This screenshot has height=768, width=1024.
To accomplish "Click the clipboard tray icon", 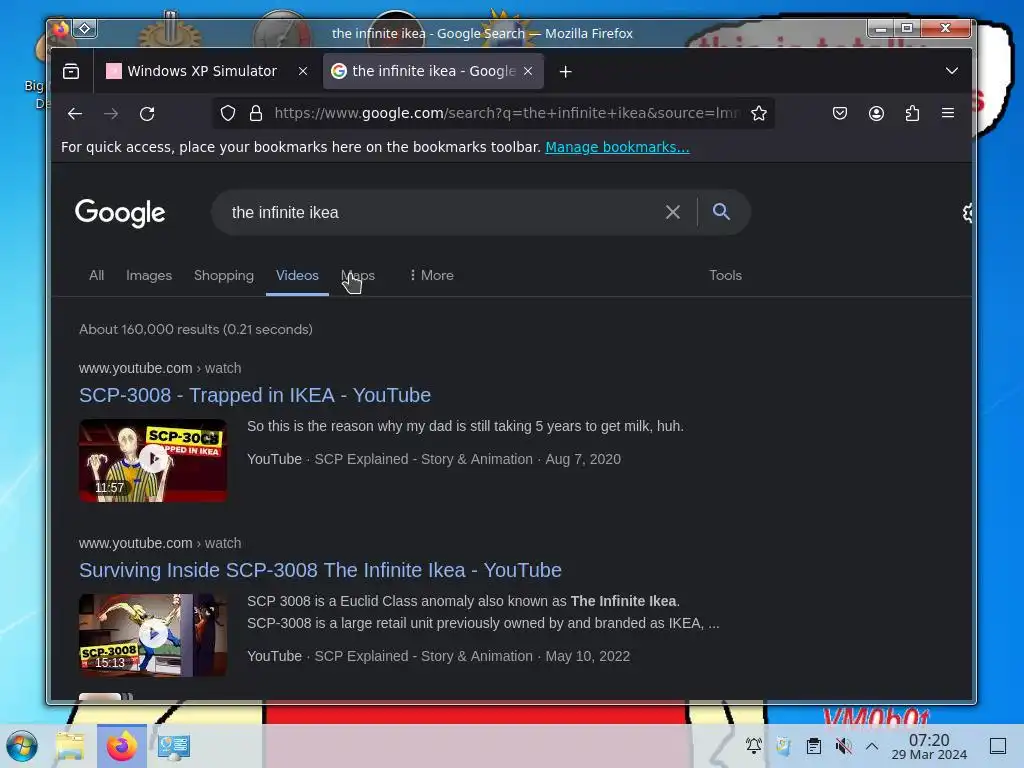I will (813, 746).
